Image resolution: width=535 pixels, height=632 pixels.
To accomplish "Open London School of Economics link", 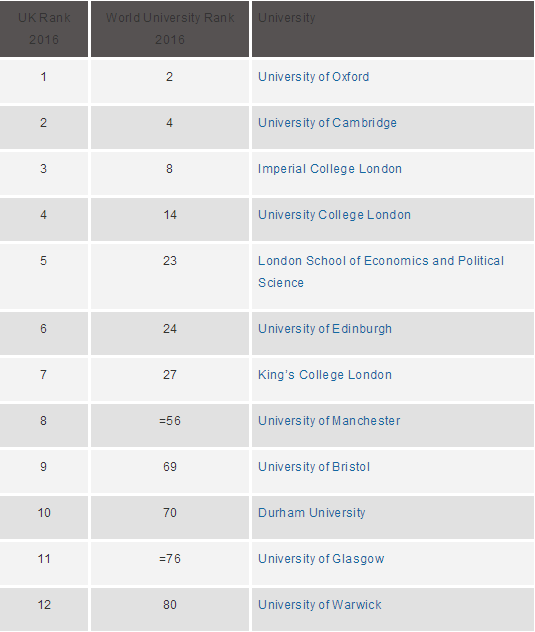I will tap(381, 271).
